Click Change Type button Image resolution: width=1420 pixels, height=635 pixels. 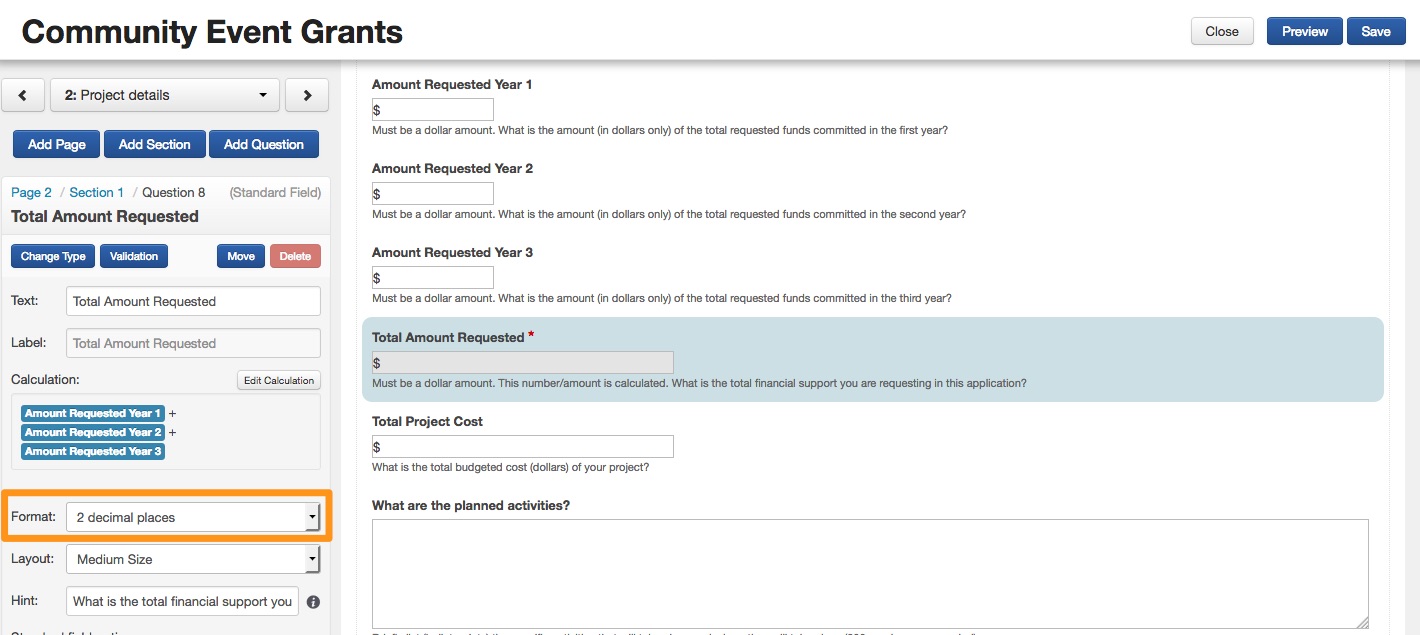(x=53, y=256)
